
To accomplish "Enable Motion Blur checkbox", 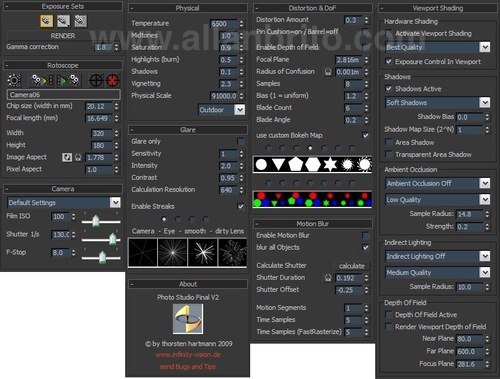I will coord(366,235).
